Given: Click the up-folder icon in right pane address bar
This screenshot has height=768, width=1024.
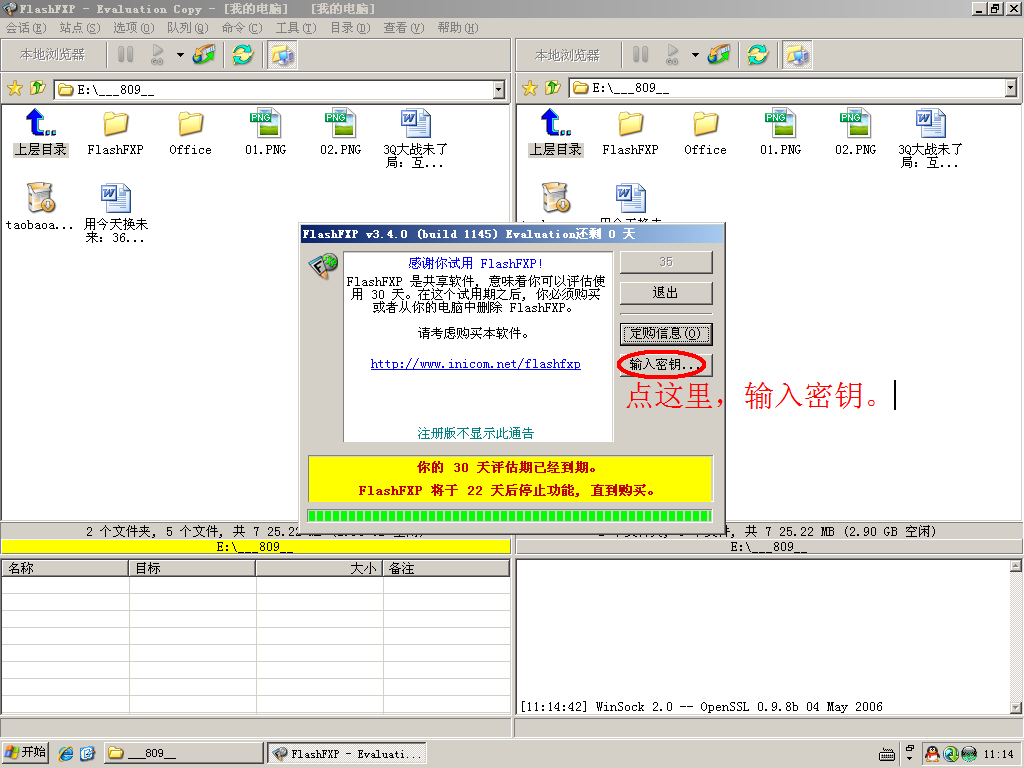Looking at the screenshot, I should (552, 89).
